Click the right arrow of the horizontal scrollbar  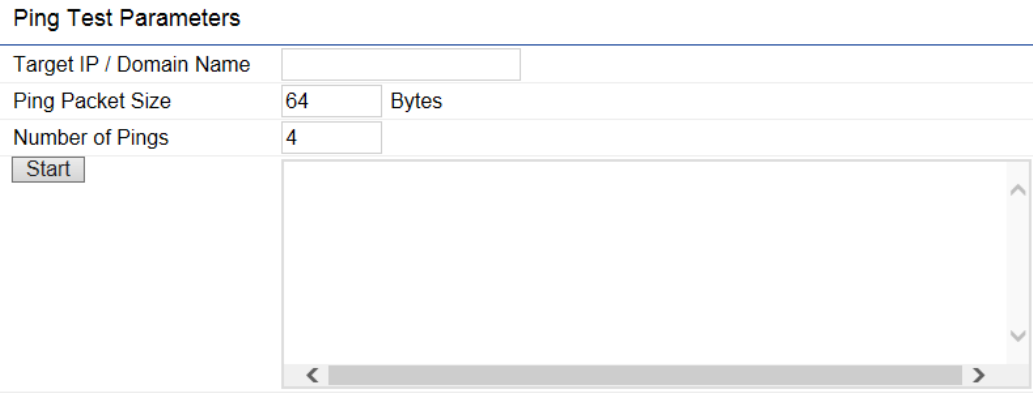pos(978,375)
